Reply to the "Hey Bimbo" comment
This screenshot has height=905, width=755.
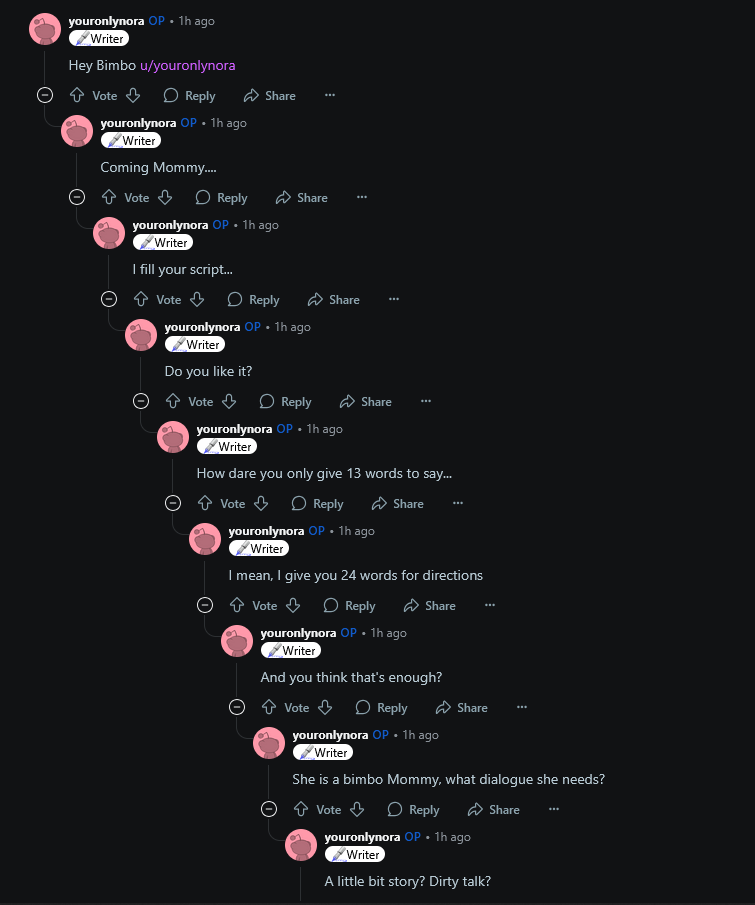pyautogui.click(x=189, y=95)
